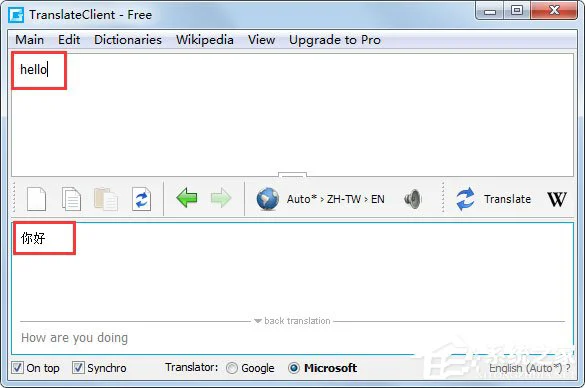Minimize the TranslateClient window
The height and width of the screenshot is (388, 585).
click(x=489, y=11)
